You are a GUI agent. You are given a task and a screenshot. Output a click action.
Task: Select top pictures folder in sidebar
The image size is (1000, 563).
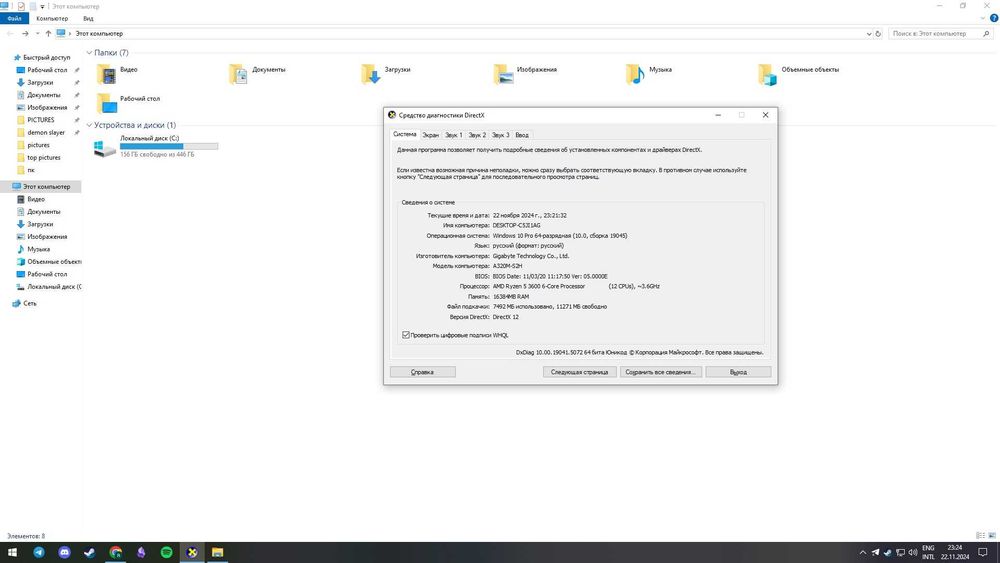click(43, 157)
